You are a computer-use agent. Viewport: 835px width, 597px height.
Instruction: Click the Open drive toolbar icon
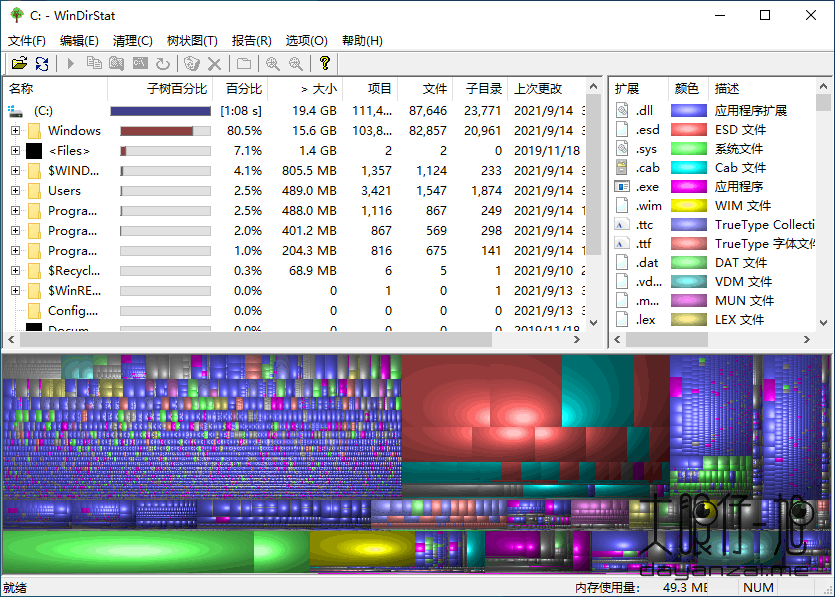point(19,63)
